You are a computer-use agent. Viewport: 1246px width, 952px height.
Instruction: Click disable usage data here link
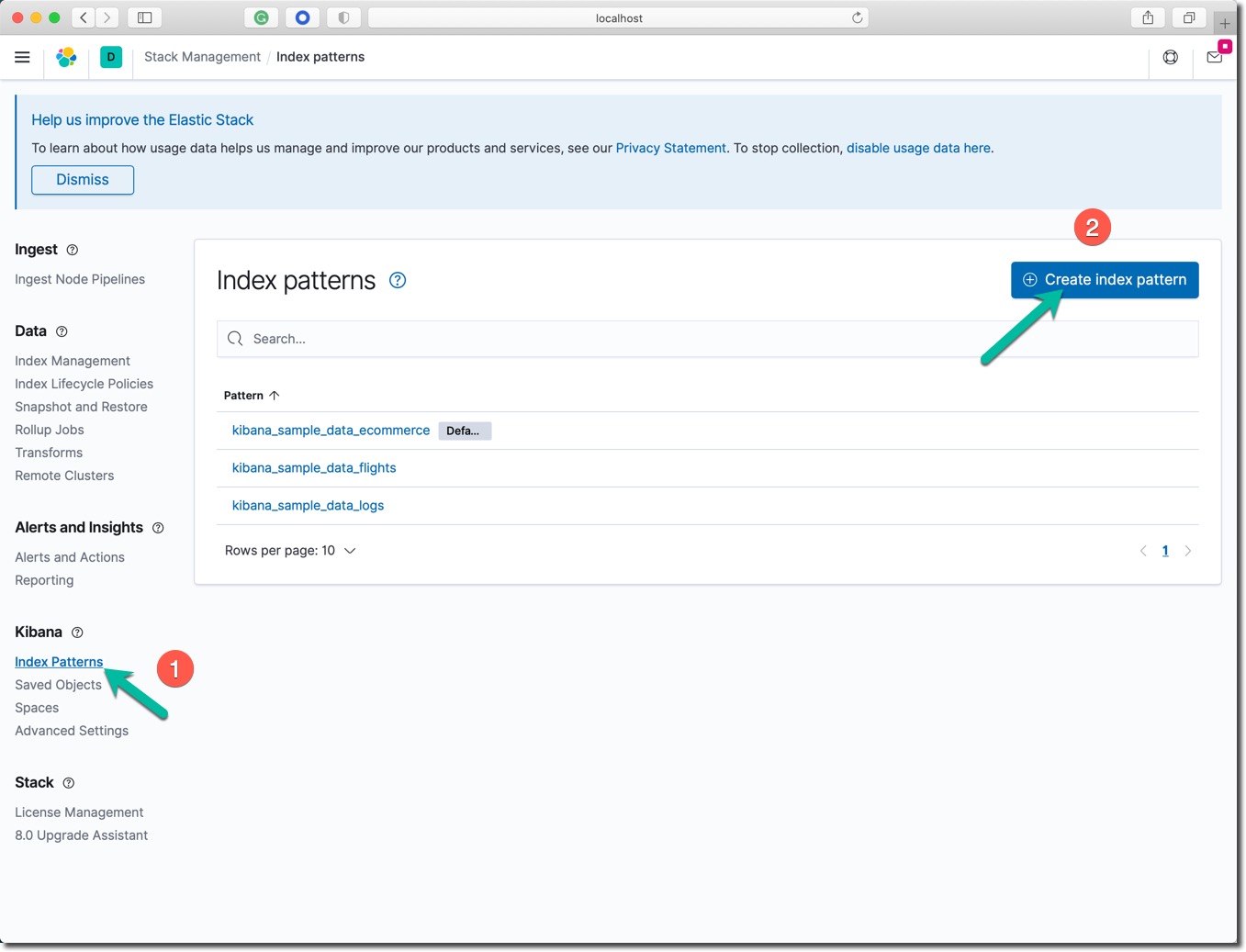pyautogui.click(x=918, y=148)
